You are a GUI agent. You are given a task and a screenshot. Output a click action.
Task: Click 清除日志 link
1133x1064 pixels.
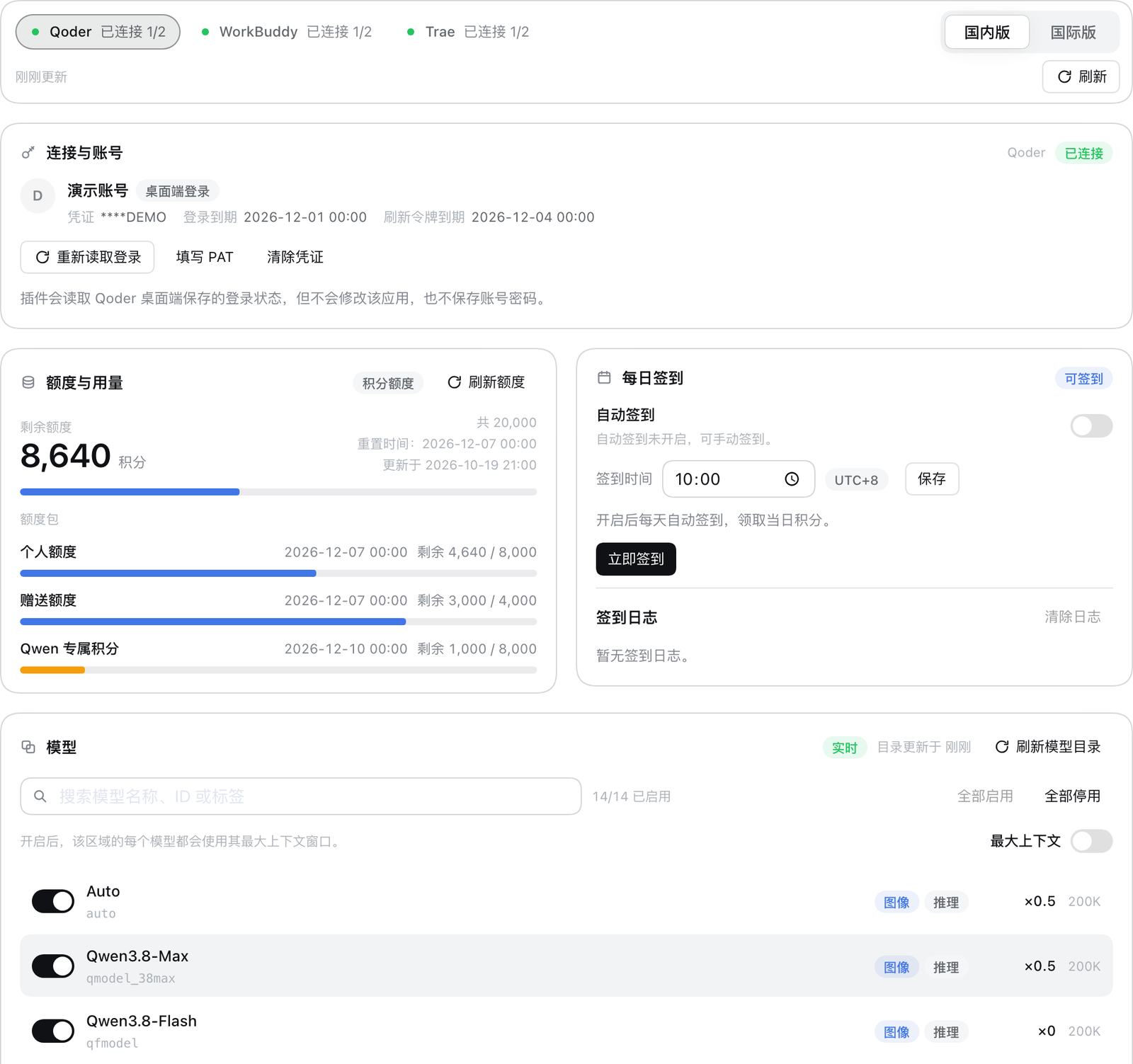tap(1072, 617)
